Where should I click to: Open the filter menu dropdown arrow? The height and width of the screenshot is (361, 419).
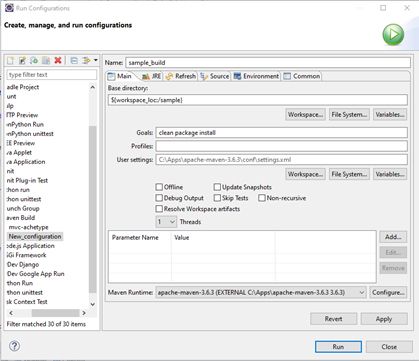96,60
